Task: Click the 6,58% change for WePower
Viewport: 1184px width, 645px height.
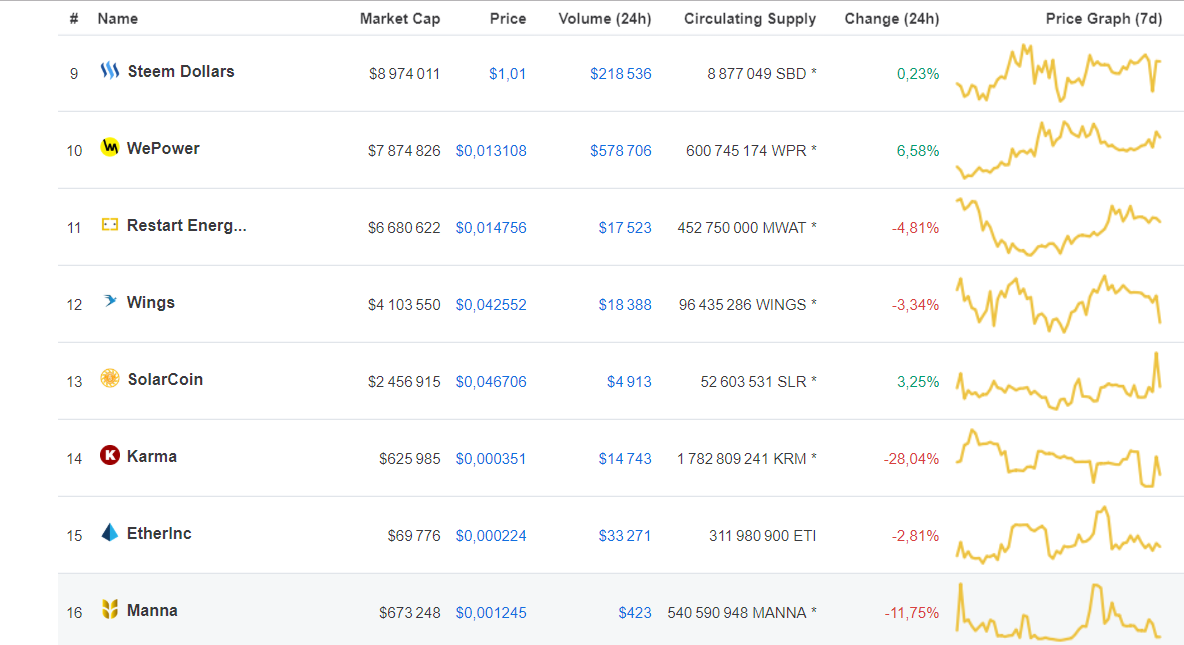Action: (x=917, y=151)
